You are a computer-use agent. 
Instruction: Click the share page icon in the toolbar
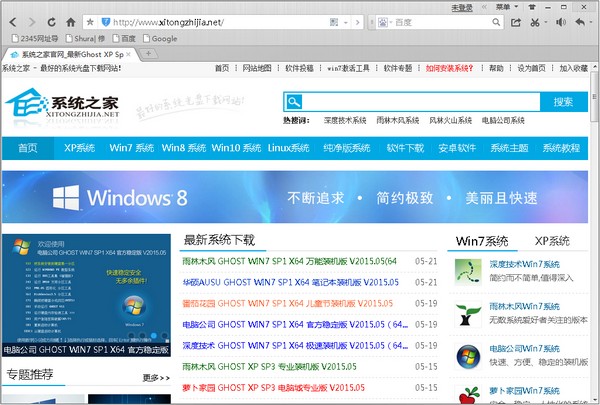click(x=515, y=22)
